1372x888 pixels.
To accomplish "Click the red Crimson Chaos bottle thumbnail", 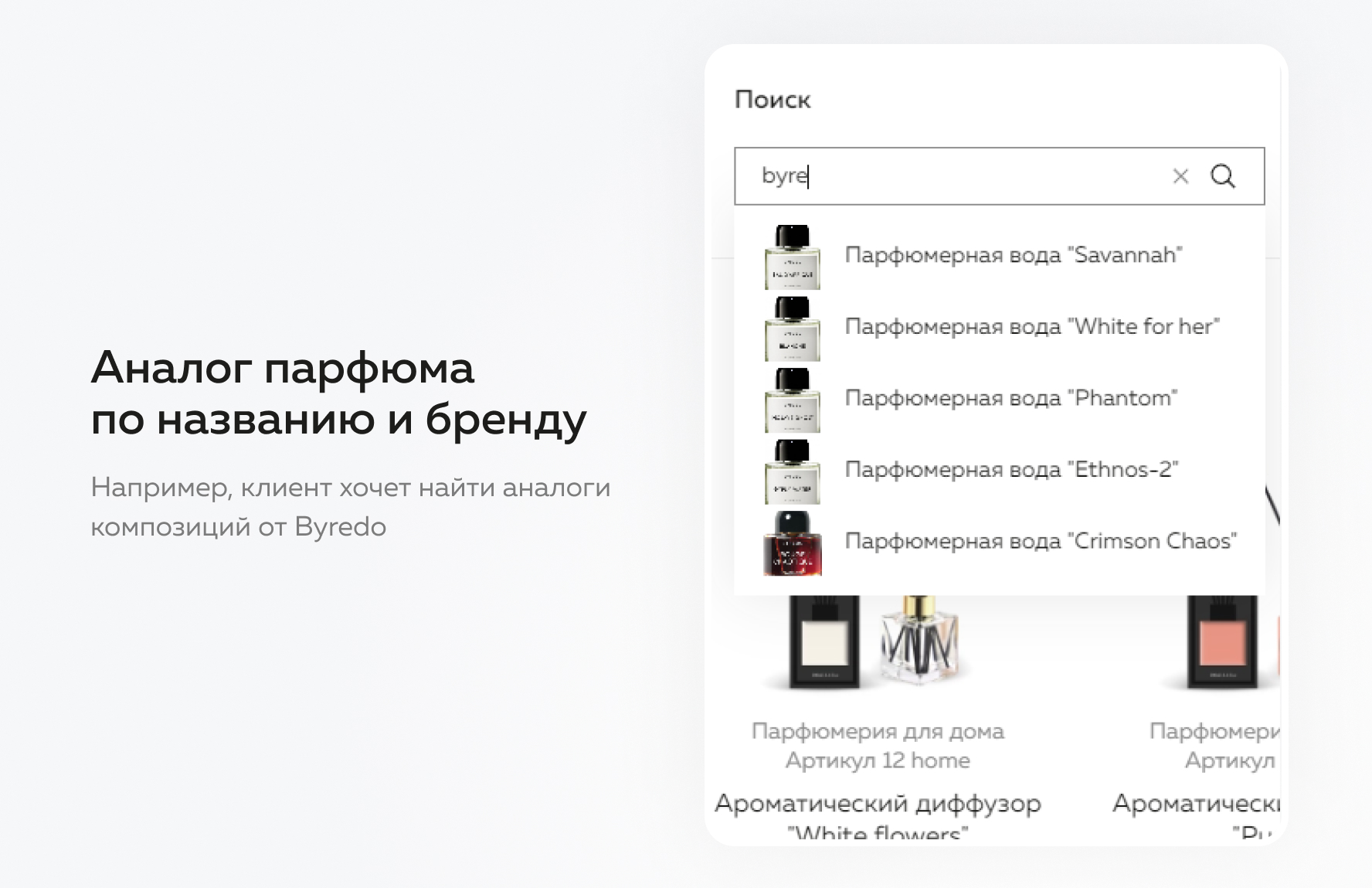I will [x=792, y=543].
